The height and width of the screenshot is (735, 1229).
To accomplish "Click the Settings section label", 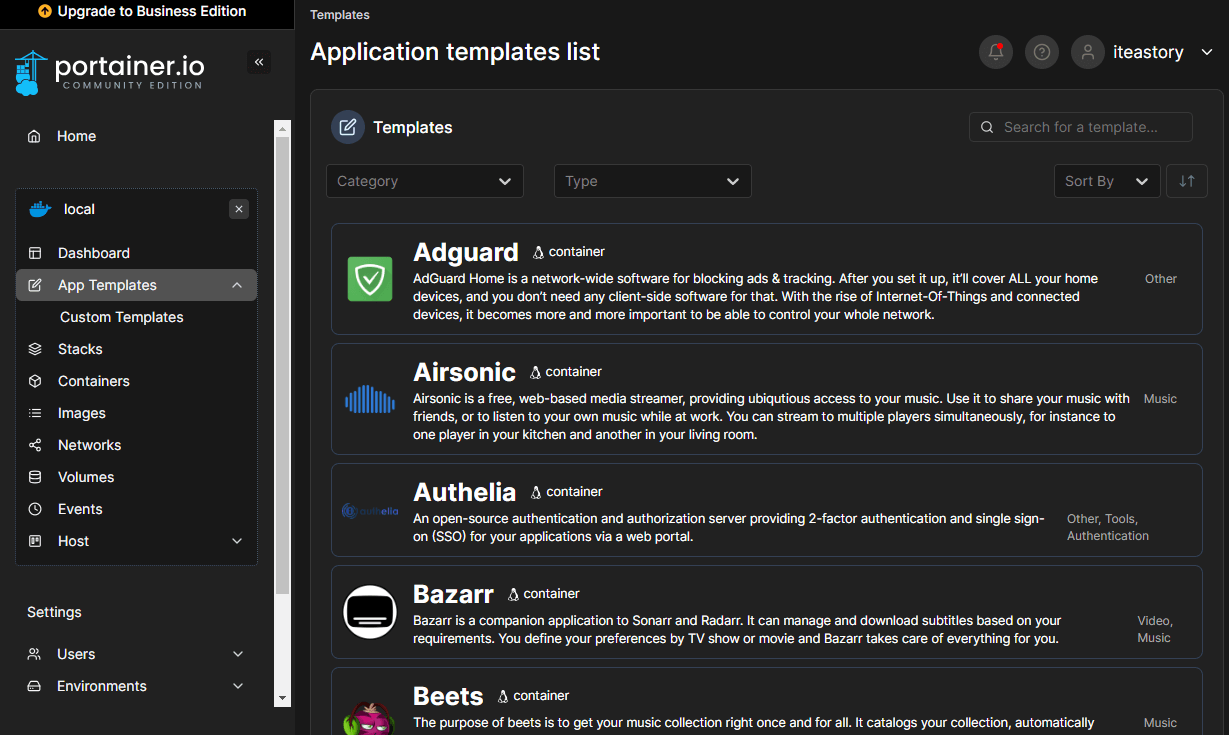I will click(x=54, y=612).
